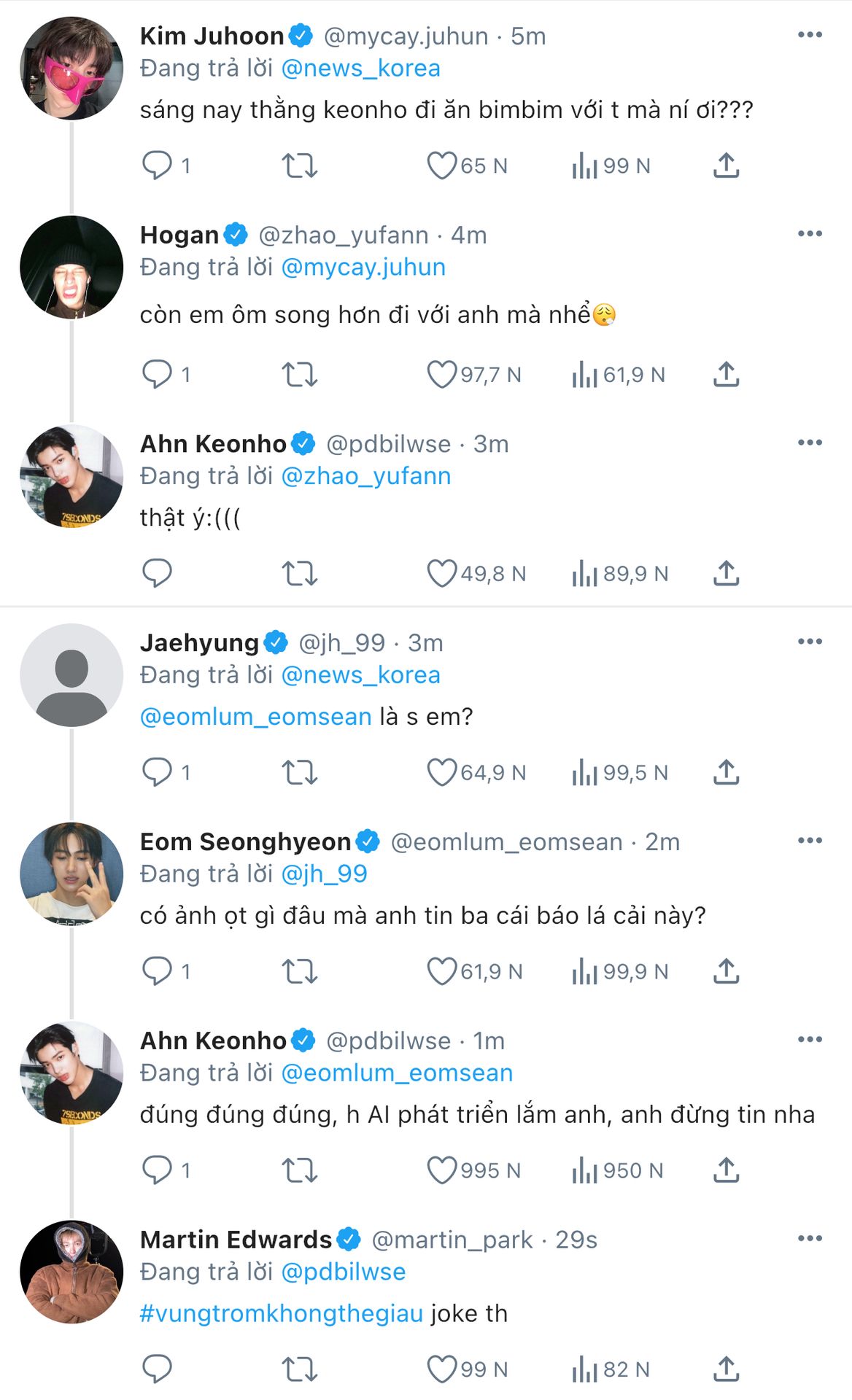Screen dimensions: 852x1400
Task: View analytics on Hogan's tweet
Action: point(584,374)
